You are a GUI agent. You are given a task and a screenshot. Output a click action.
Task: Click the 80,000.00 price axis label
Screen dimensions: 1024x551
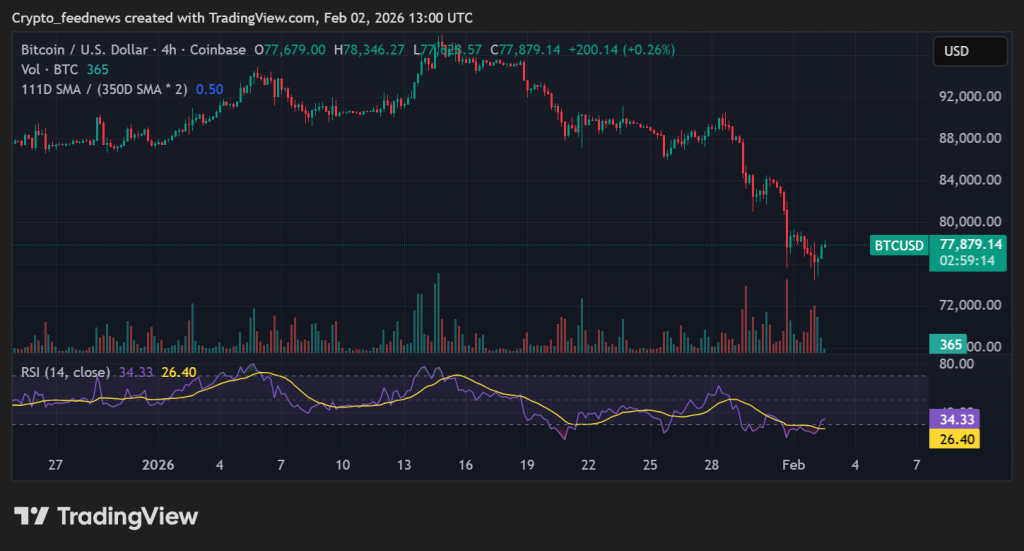[970, 222]
